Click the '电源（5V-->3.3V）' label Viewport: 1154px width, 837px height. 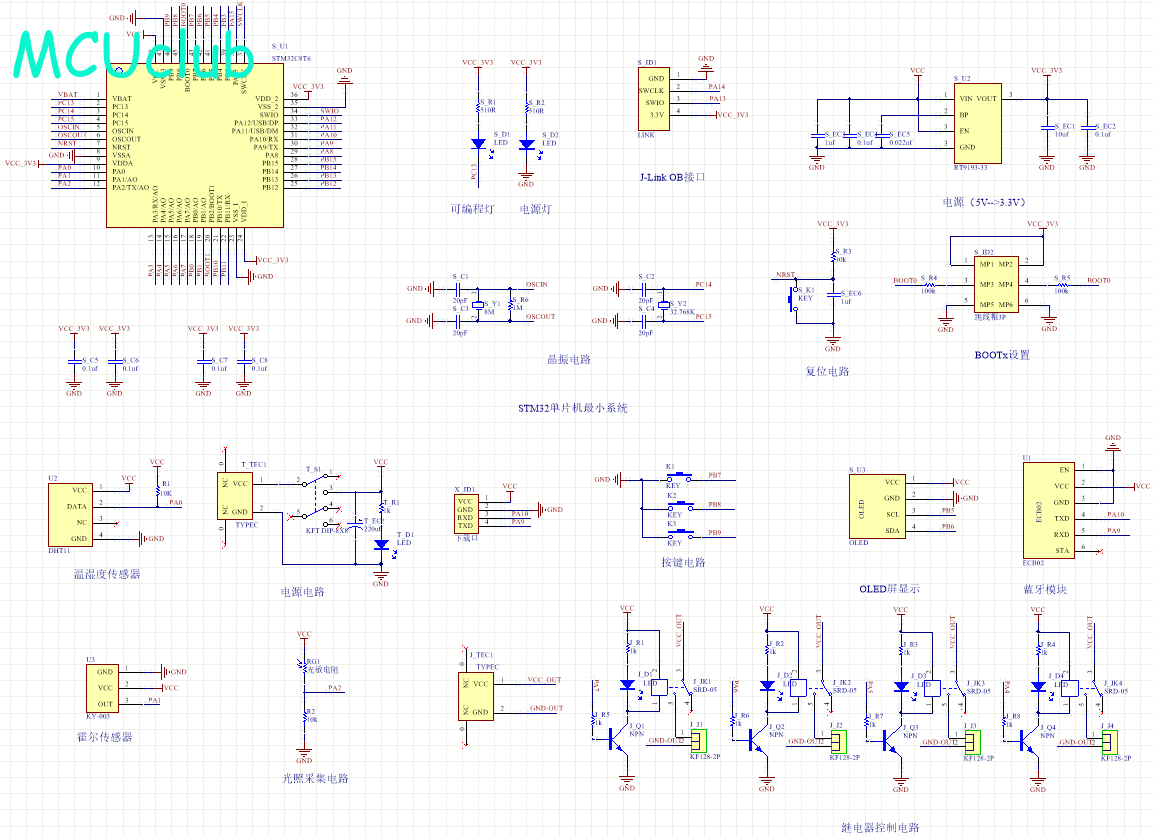coord(984,202)
